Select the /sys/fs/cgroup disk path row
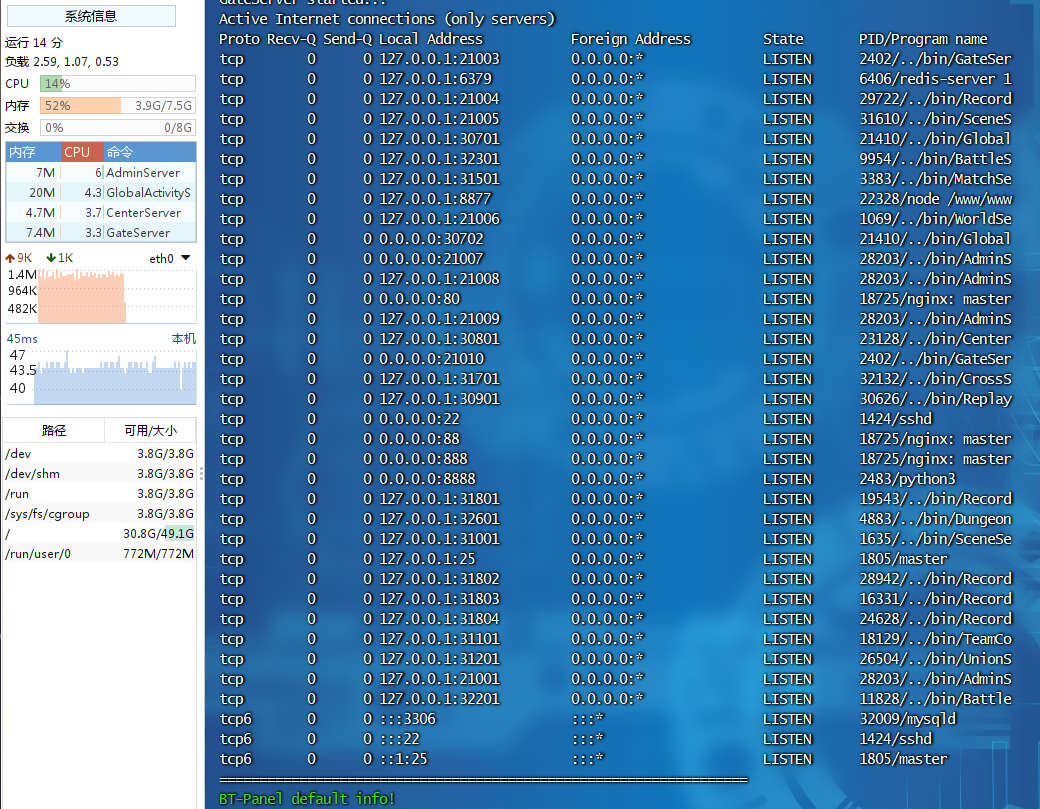 99,513
